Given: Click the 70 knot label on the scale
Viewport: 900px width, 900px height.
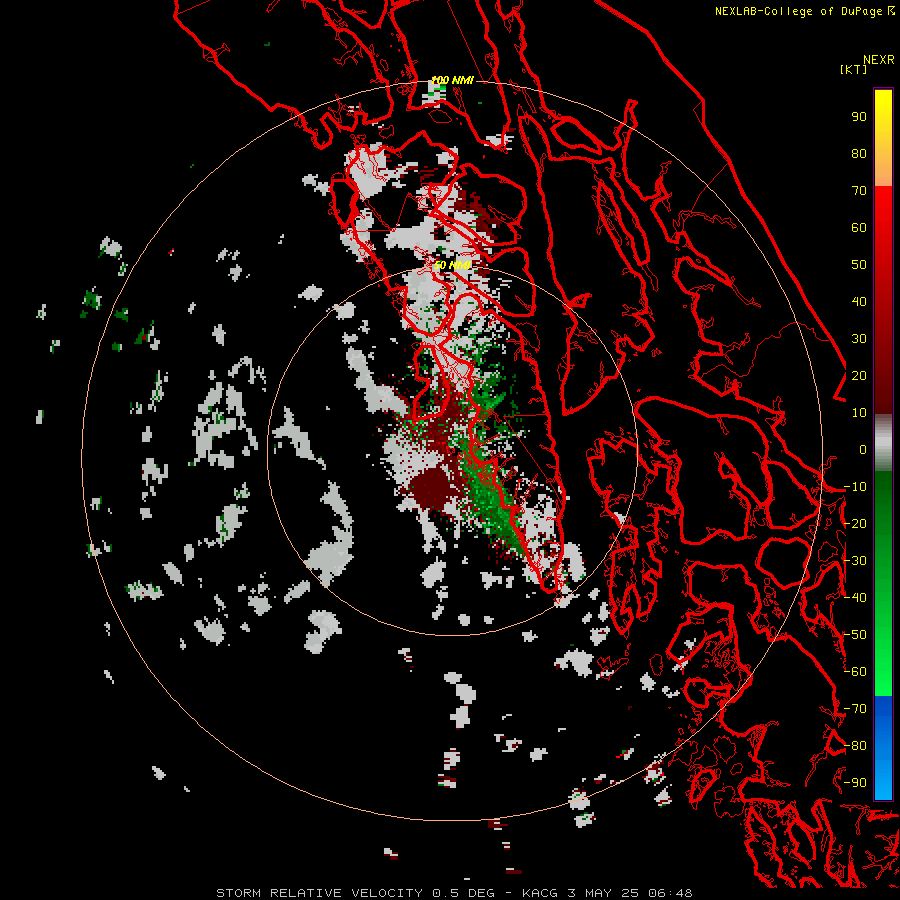Looking at the screenshot, I should (859, 191).
